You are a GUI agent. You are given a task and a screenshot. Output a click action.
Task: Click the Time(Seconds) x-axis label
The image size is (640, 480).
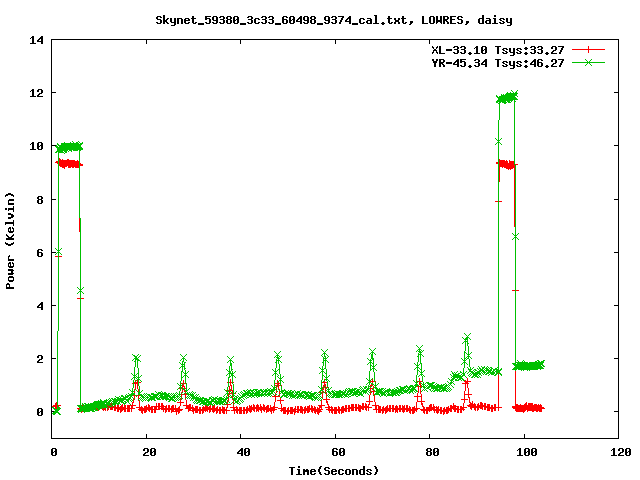333,471
